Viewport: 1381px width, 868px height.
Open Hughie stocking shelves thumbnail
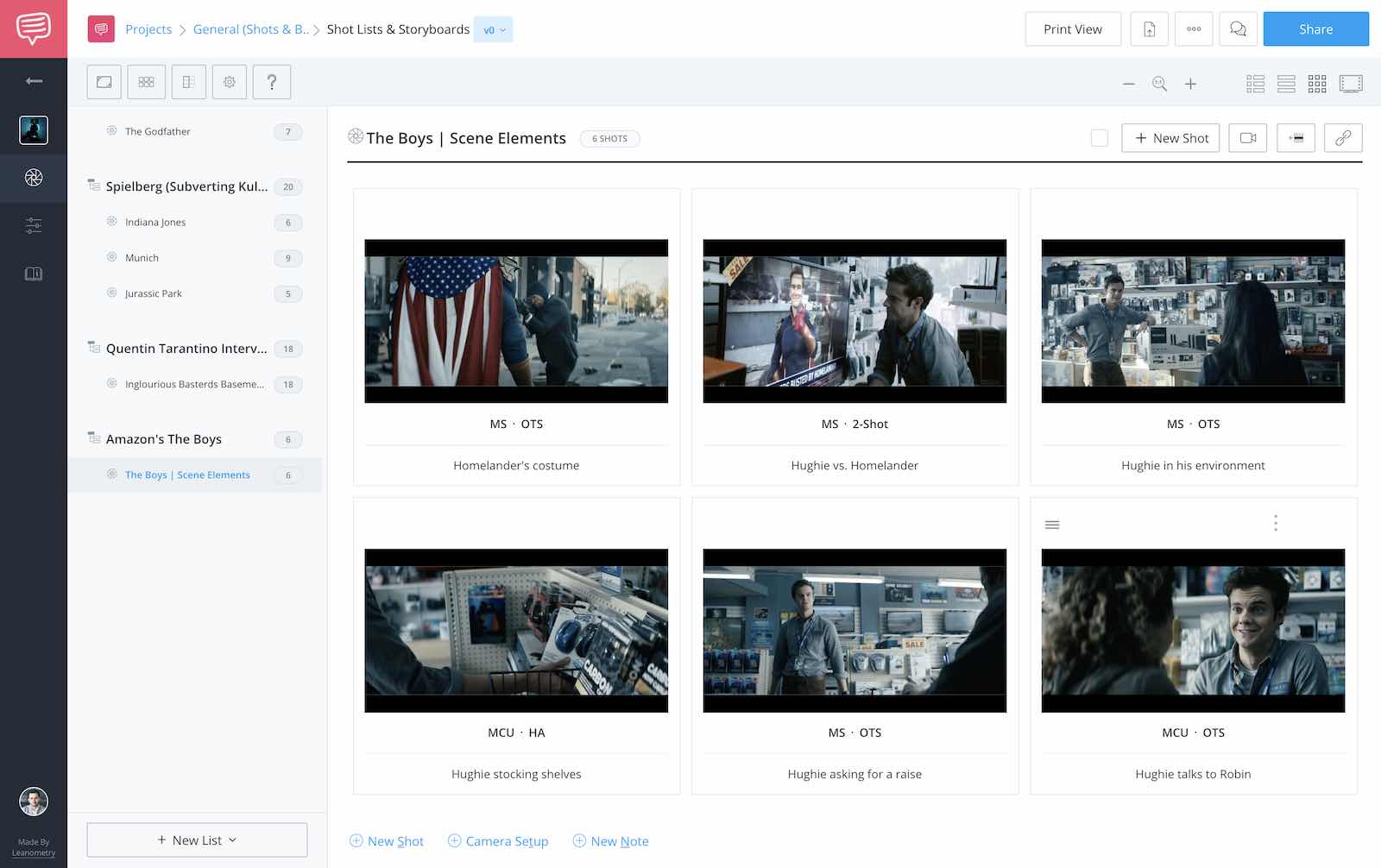tap(516, 631)
